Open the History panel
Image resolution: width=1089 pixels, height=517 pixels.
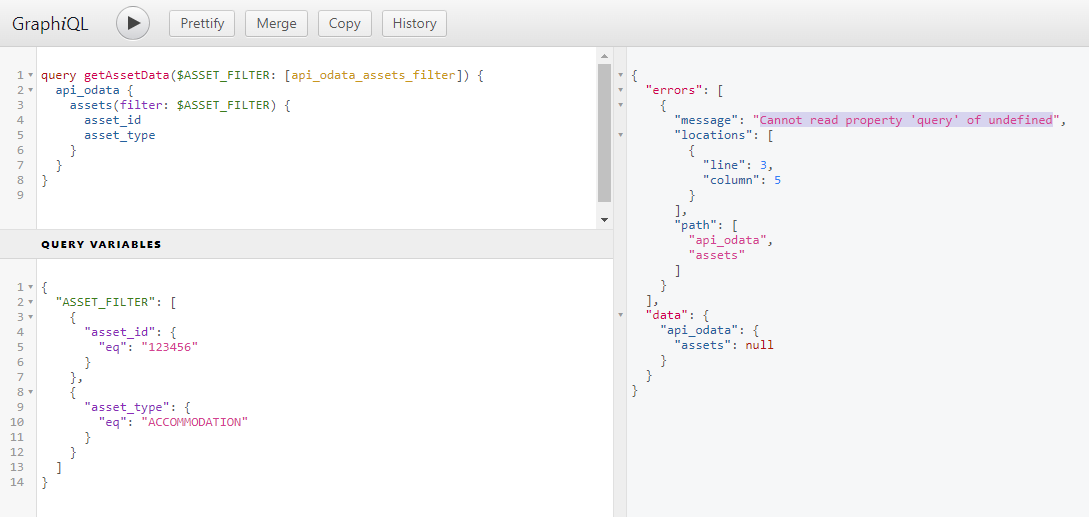tap(414, 23)
